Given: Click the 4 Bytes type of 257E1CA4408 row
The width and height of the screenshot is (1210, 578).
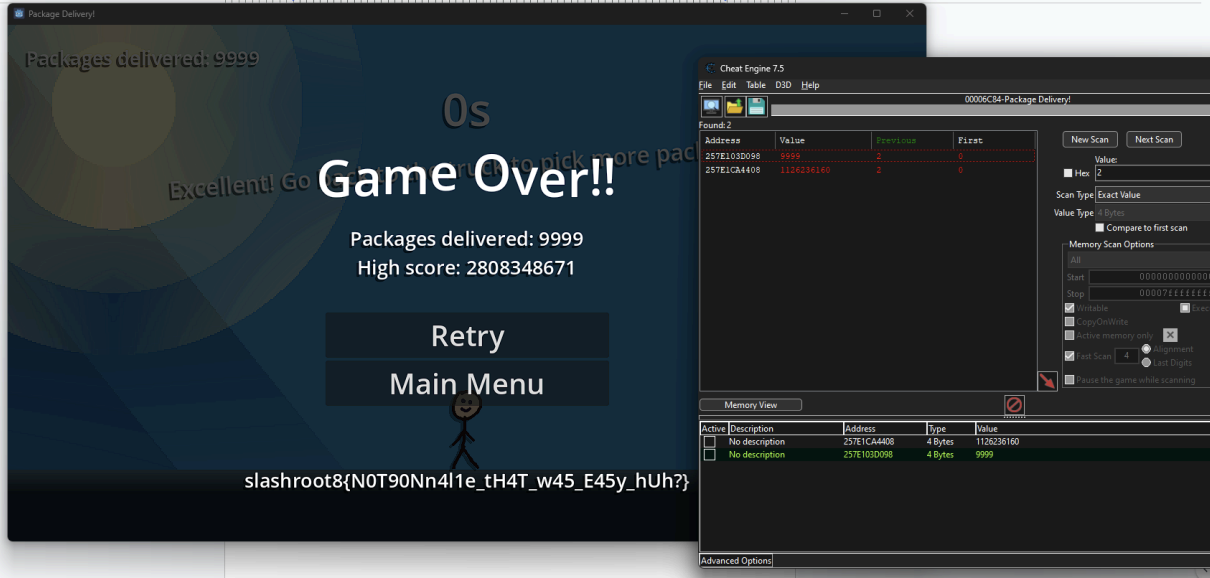Looking at the screenshot, I should click(941, 442).
